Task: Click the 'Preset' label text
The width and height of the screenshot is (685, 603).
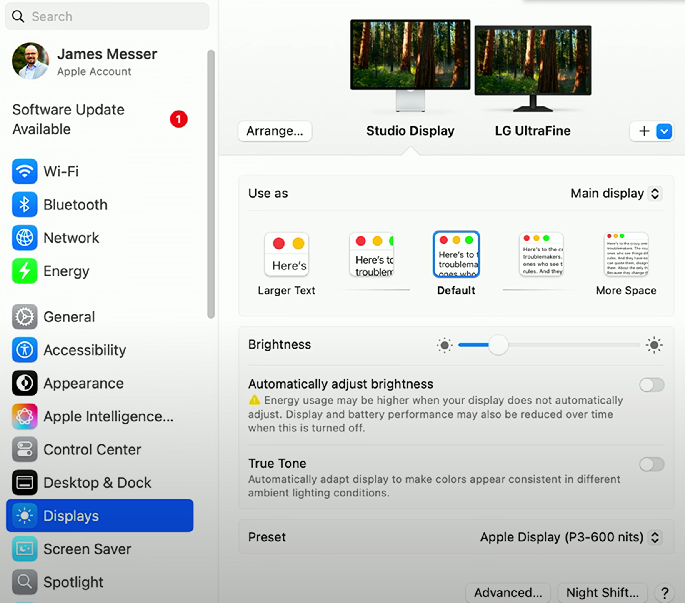Action: [267, 537]
